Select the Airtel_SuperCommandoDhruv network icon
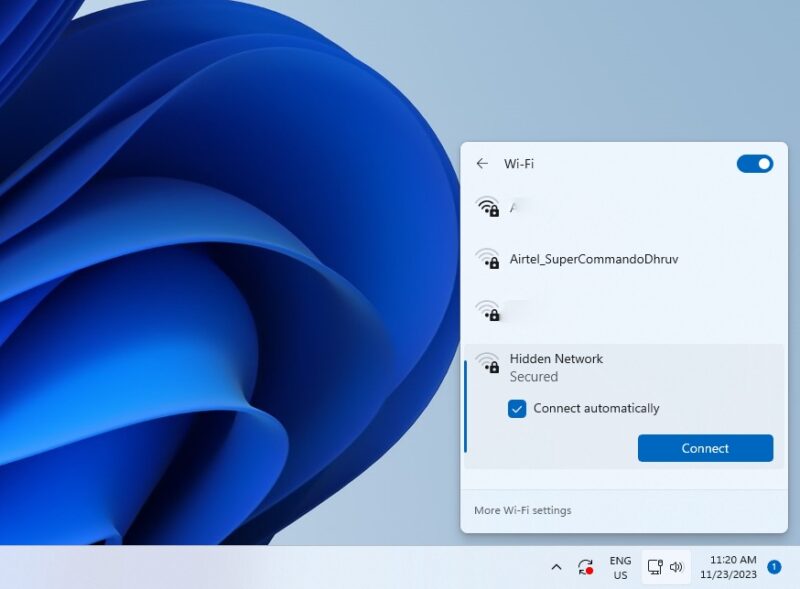 point(489,258)
